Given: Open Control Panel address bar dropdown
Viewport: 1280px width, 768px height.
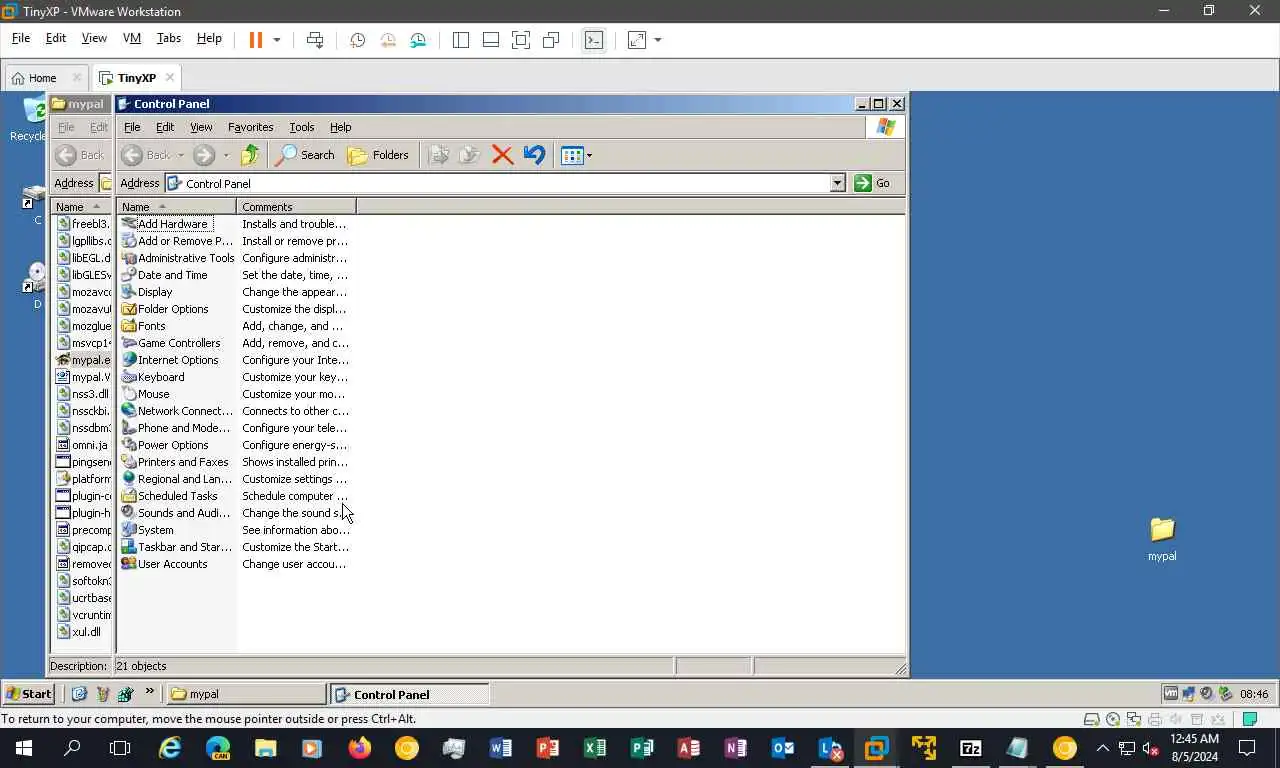Looking at the screenshot, I should (838, 183).
